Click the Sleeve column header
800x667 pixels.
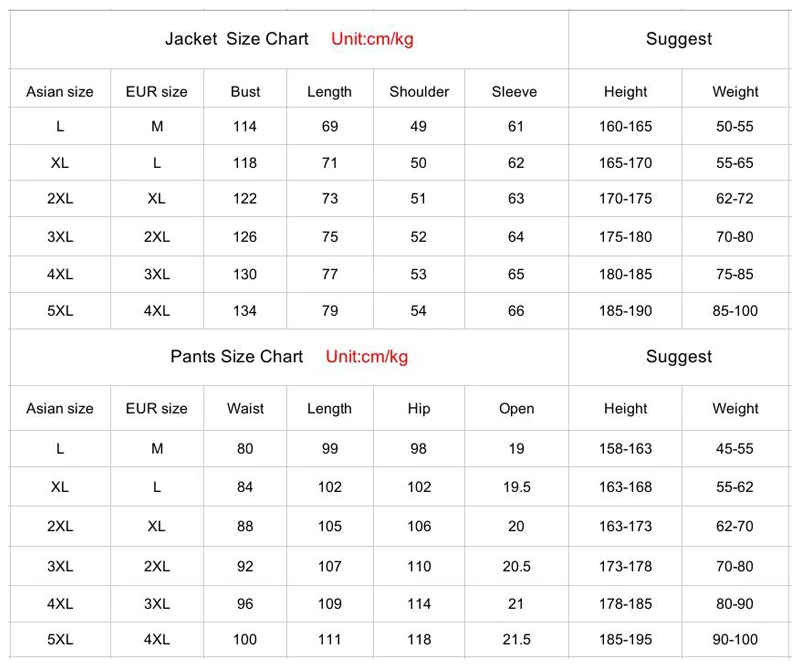(x=514, y=91)
